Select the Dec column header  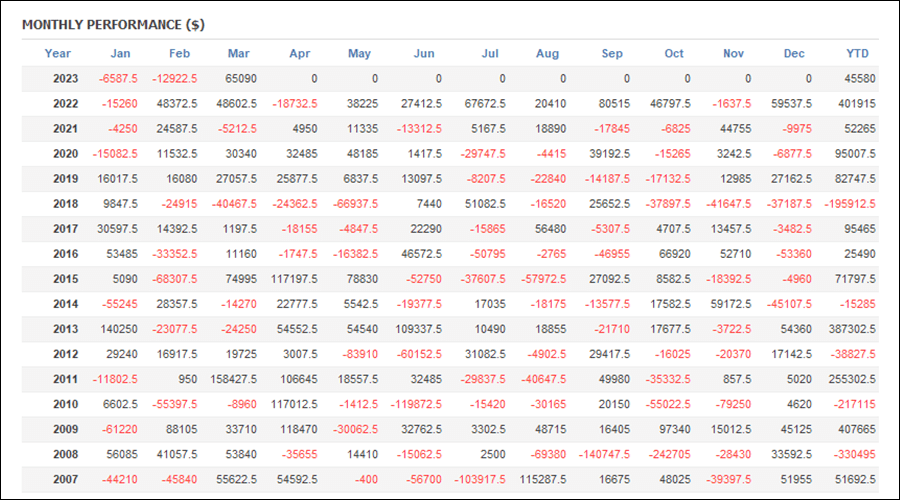(794, 53)
